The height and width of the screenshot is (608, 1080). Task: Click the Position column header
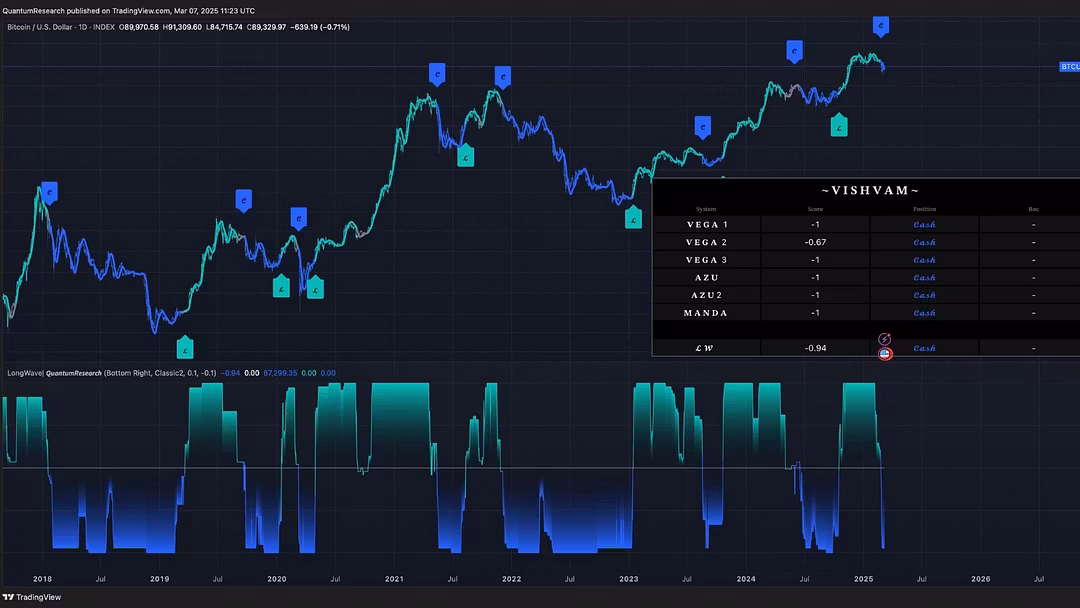(924, 209)
